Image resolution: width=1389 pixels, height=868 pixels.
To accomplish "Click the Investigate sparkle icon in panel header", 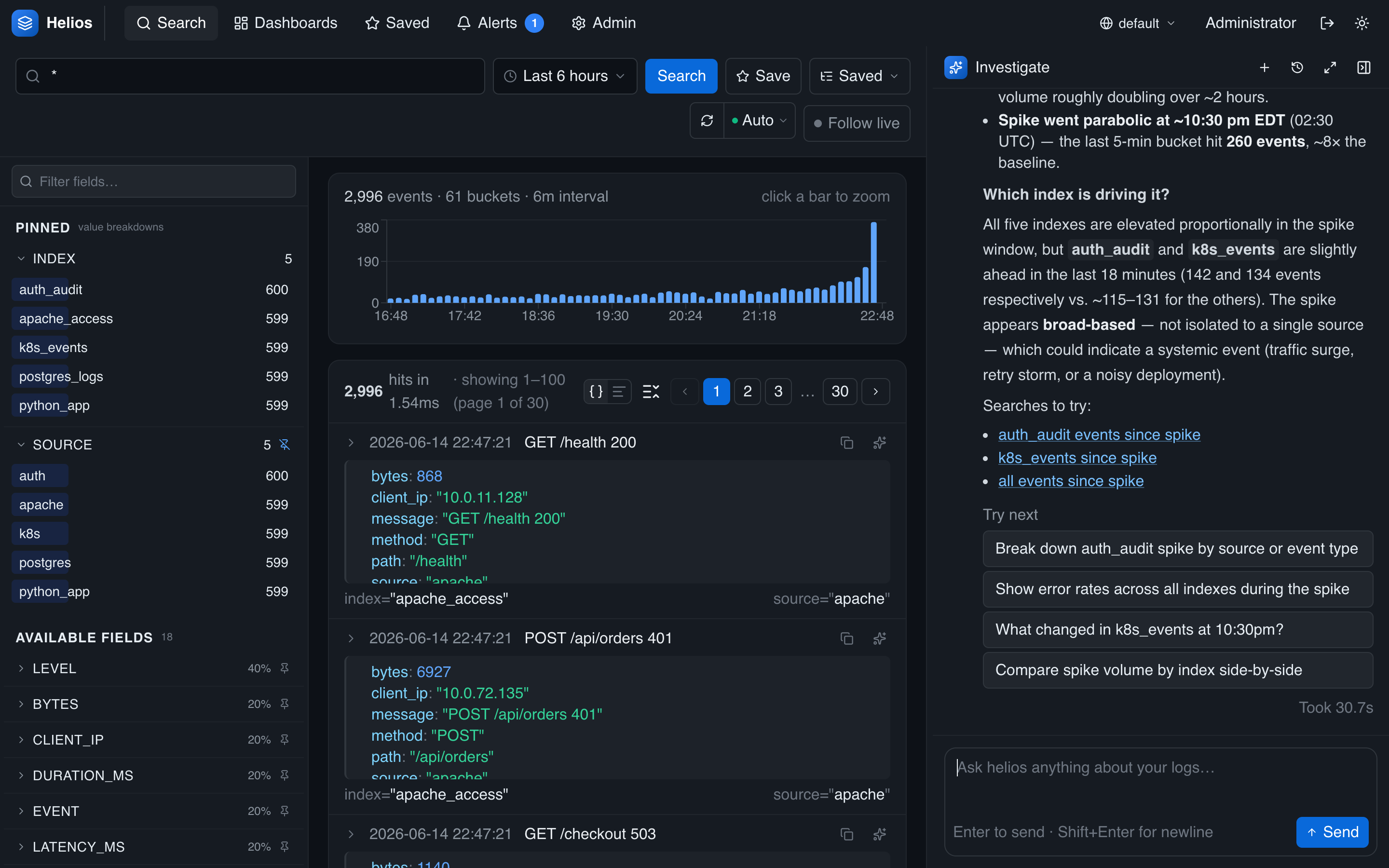I will pos(955,68).
